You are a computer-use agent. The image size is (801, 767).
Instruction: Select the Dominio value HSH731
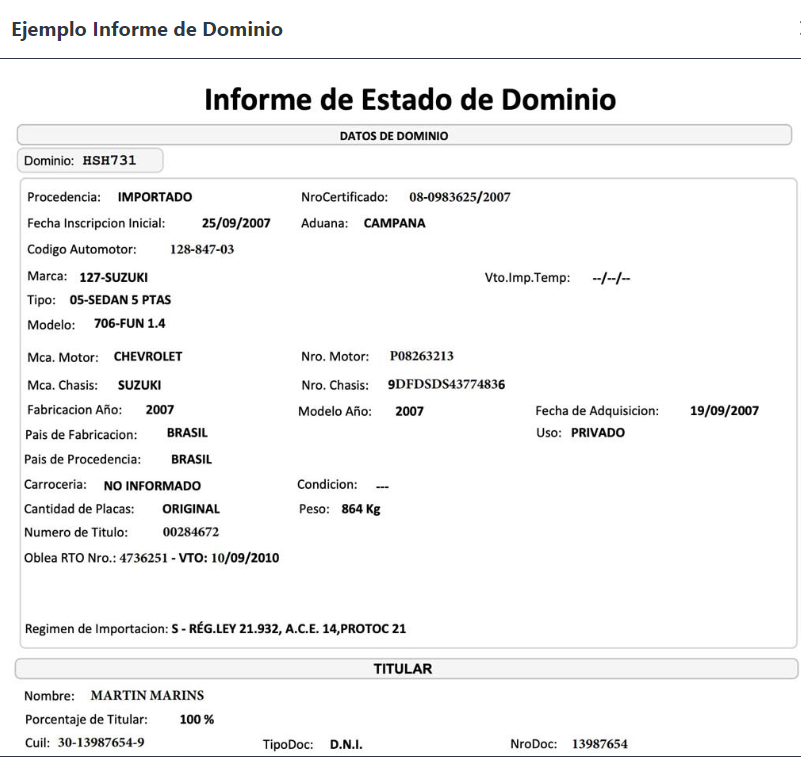point(110,160)
